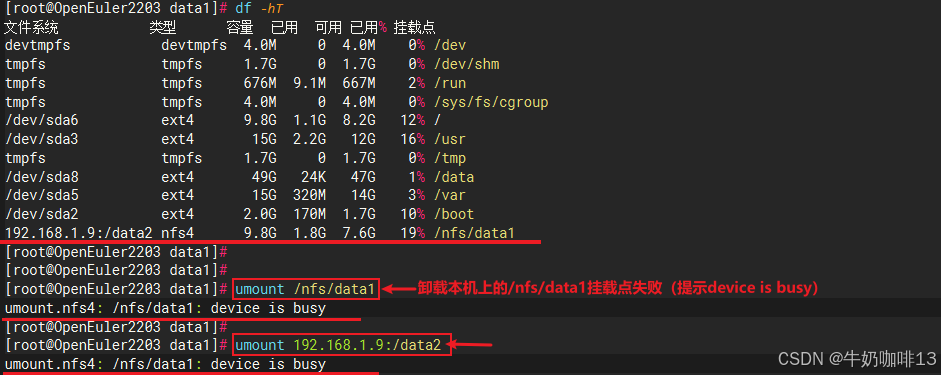941x375 pixels.
Task: Click the '/usr' mount point text
Action: pyautogui.click(x=449, y=139)
